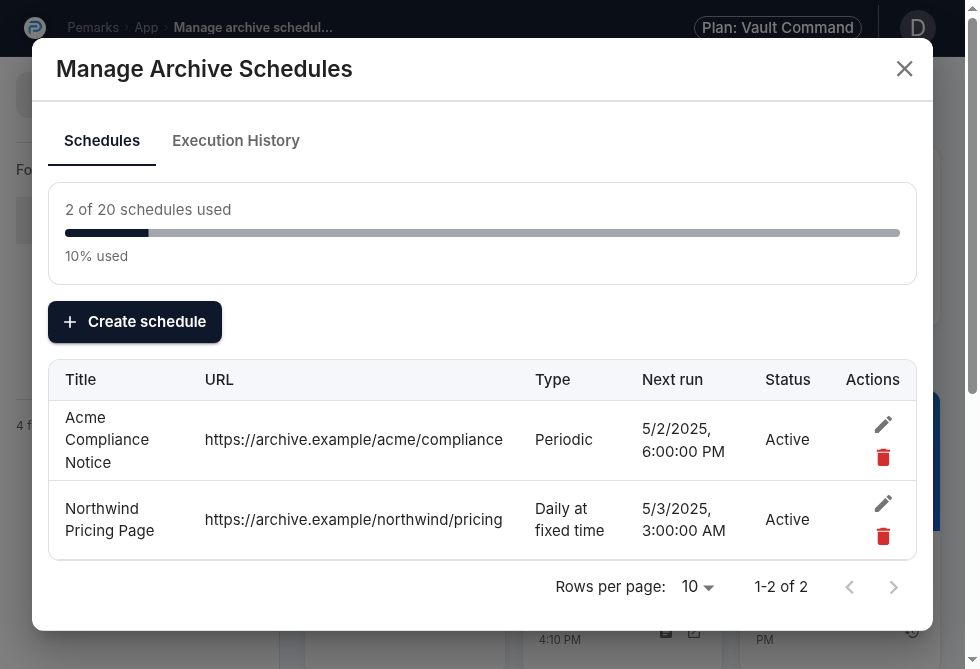This screenshot has width=980, height=669.
Task: Click the 10% used label
Action: tap(96, 256)
